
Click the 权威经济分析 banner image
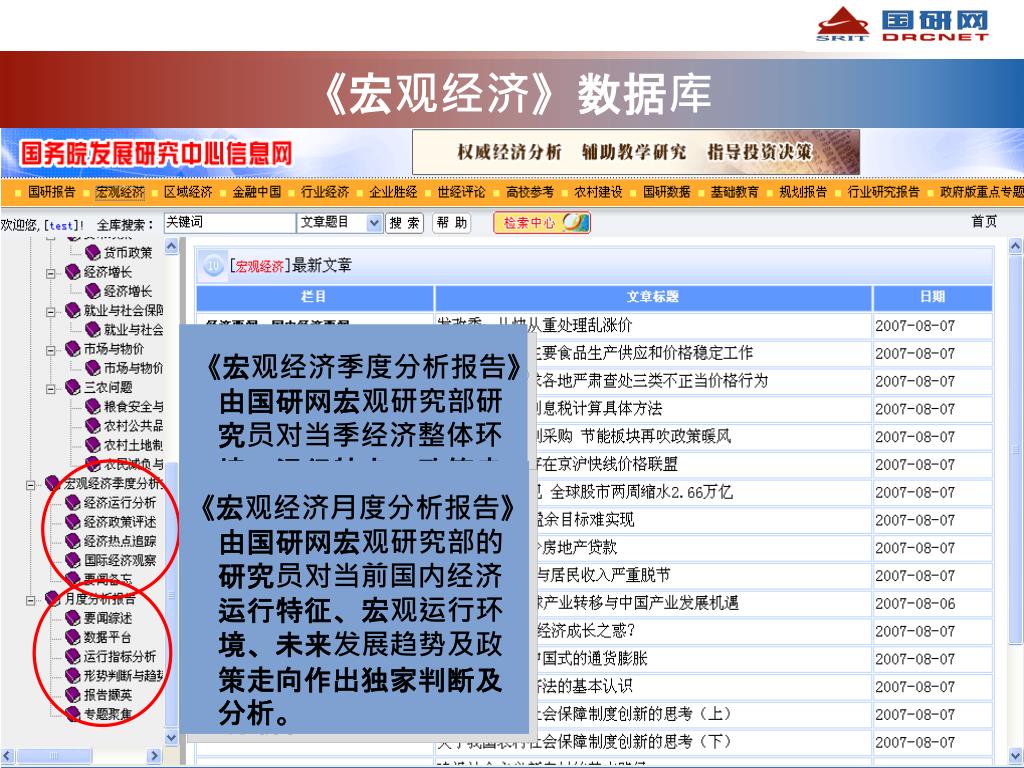(635, 152)
